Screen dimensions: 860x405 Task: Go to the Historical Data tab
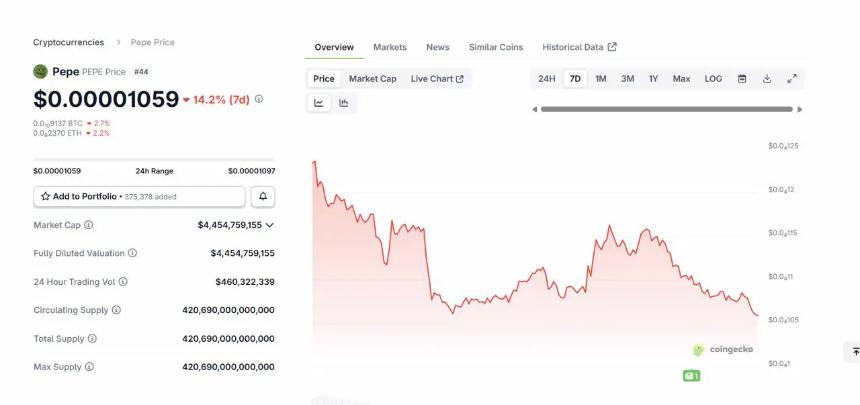[x=579, y=47]
